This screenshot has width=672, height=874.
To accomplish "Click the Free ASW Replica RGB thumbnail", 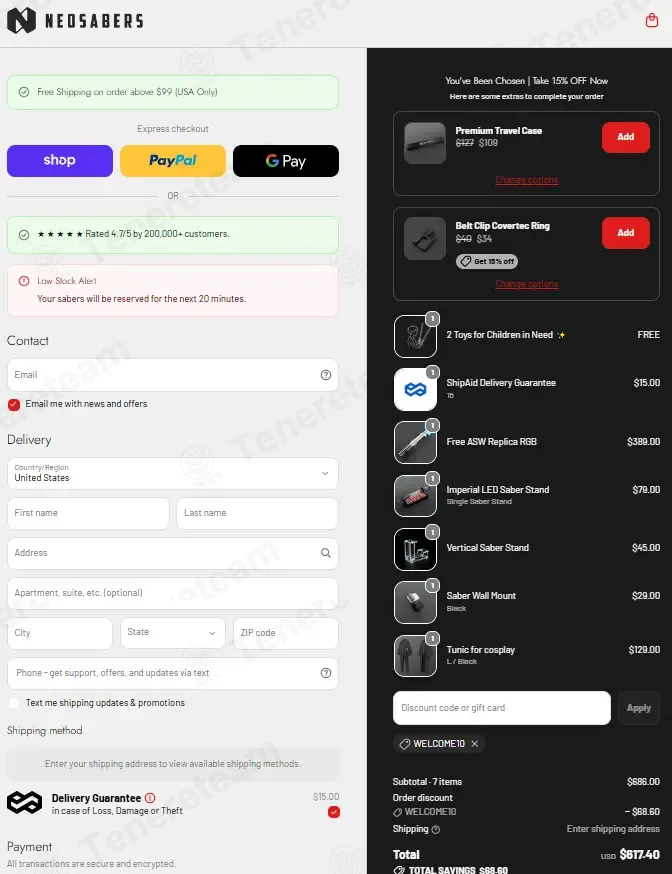I will [x=415, y=443].
